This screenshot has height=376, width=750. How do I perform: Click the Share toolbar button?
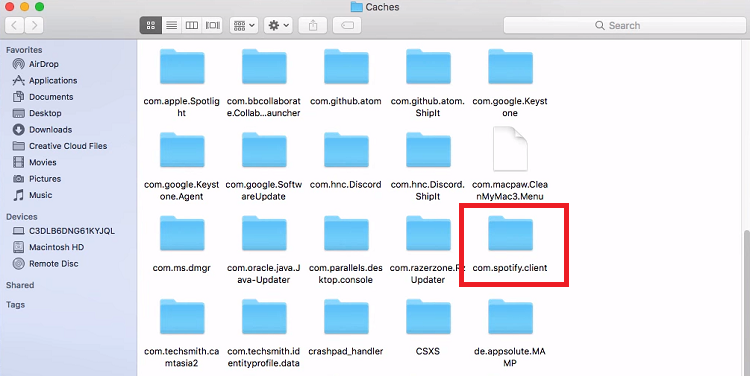[x=313, y=25]
